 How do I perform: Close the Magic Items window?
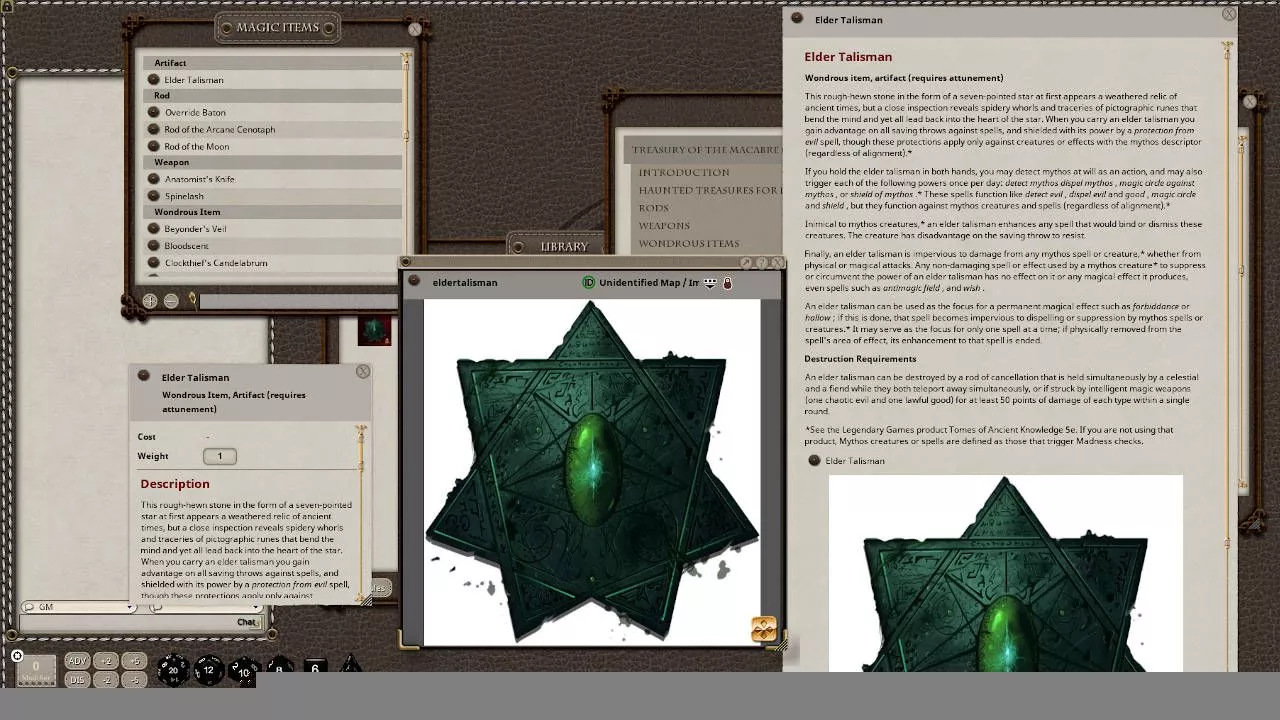point(415,29)
